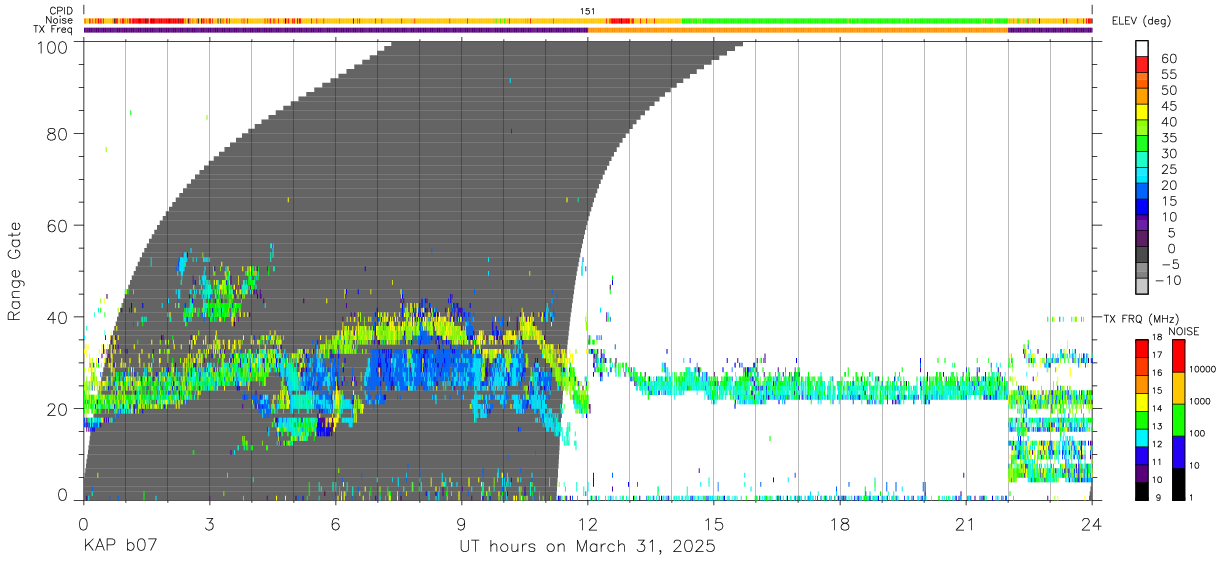The width and height of the screenshot is (1228, 567).
Task: Click the '9' tick on the UT hours axis
Action: point(461,523)
